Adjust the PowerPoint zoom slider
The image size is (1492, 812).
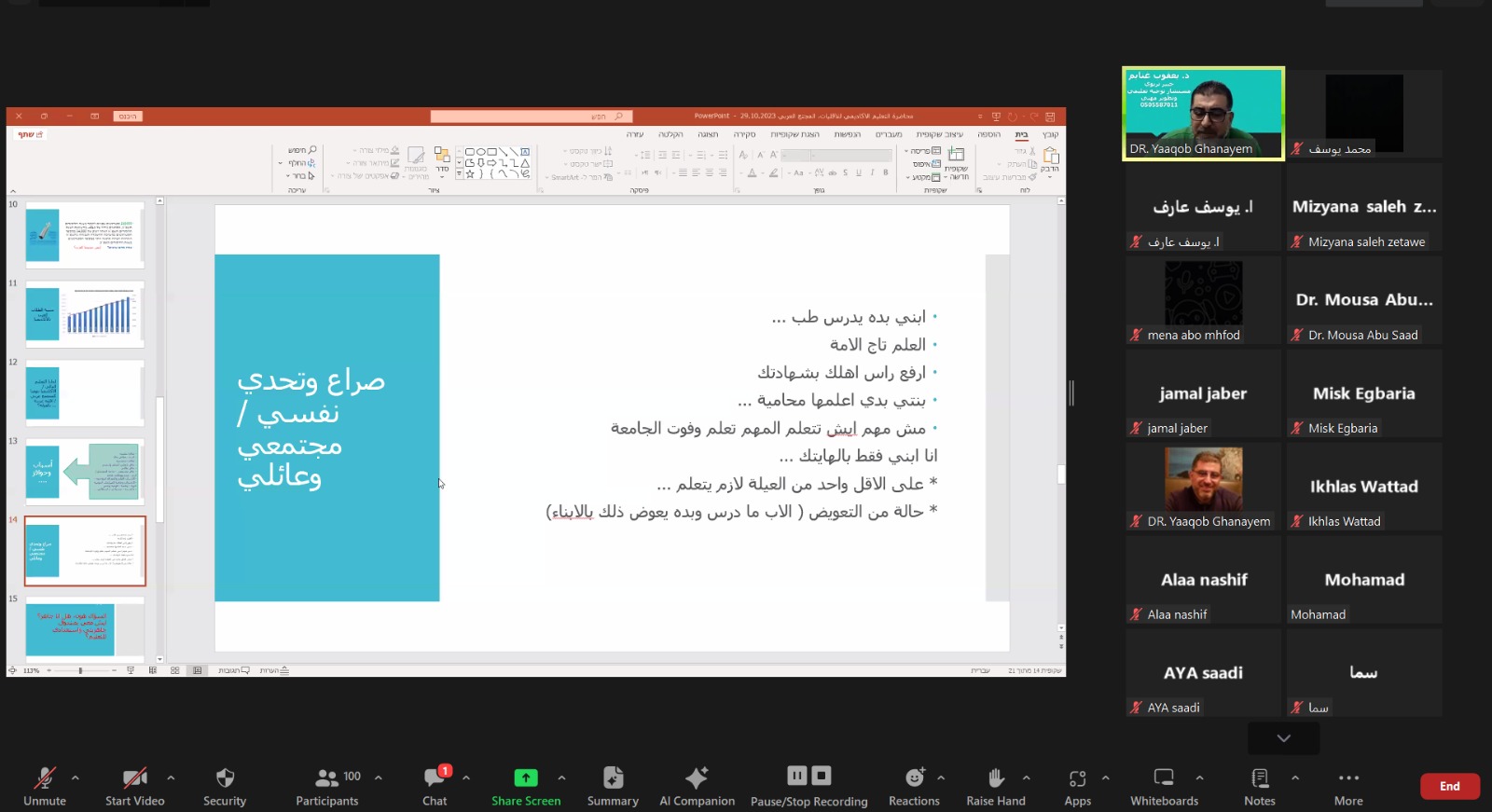(x=80, y=670)
